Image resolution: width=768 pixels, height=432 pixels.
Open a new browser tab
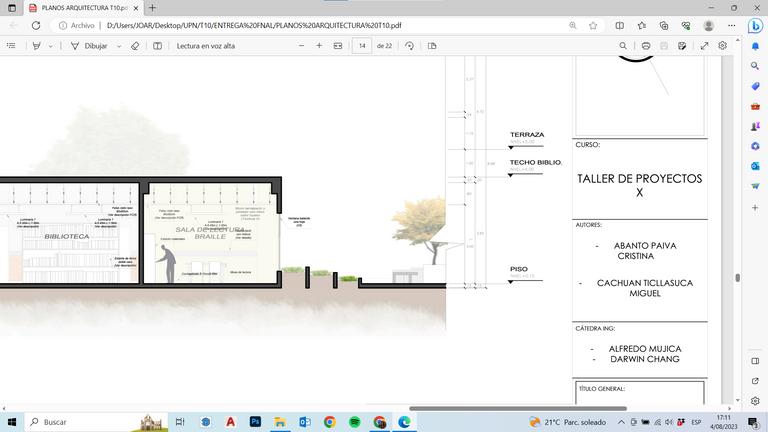[x=153, y=8]
